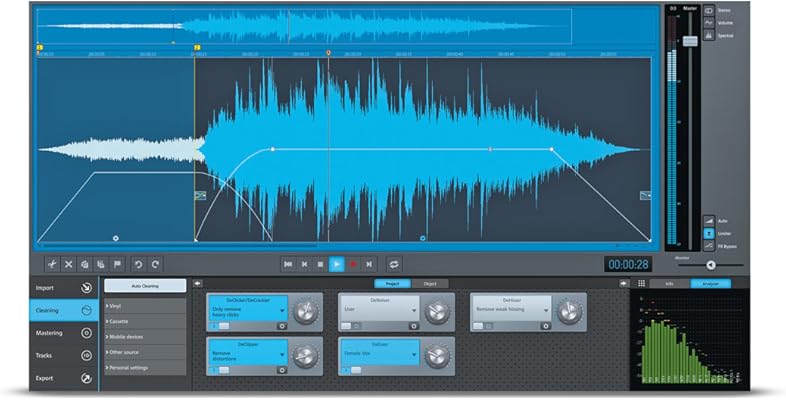Click the undo arrow icon
Image resolution: width=786 pixels, height=400 pixels.
point(138,264)
